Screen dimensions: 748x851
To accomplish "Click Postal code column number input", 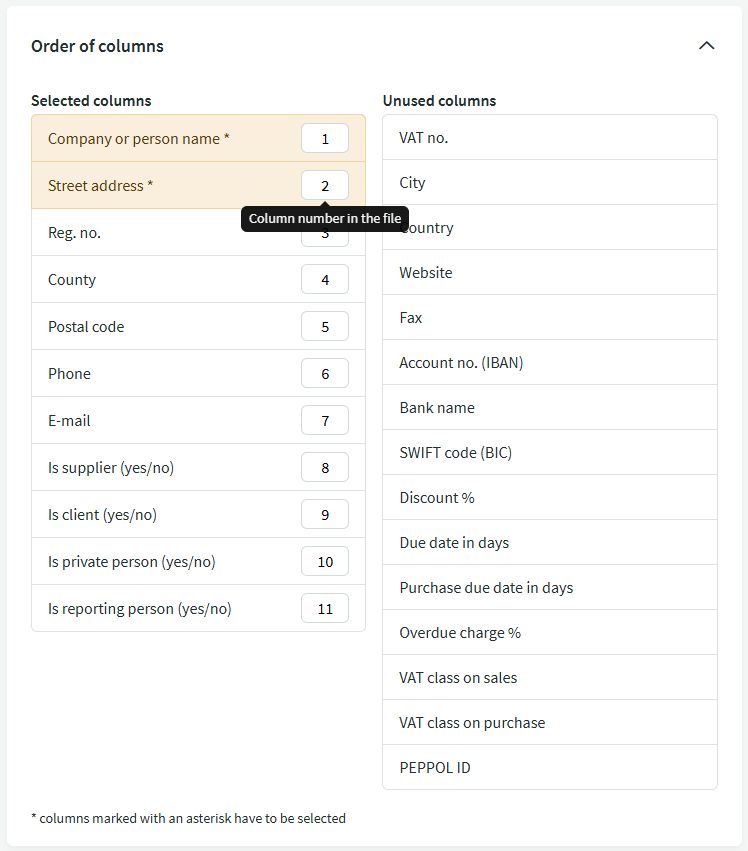I will (325, 327).
